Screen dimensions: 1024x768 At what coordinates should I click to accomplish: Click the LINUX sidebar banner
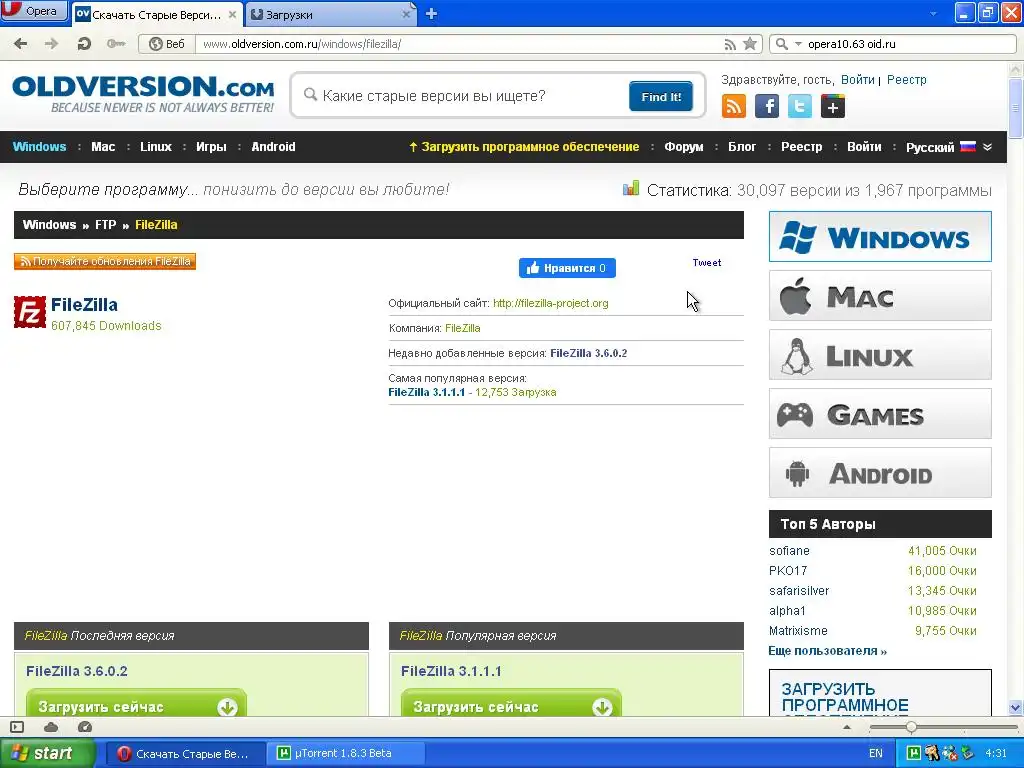tap(880, 355)
